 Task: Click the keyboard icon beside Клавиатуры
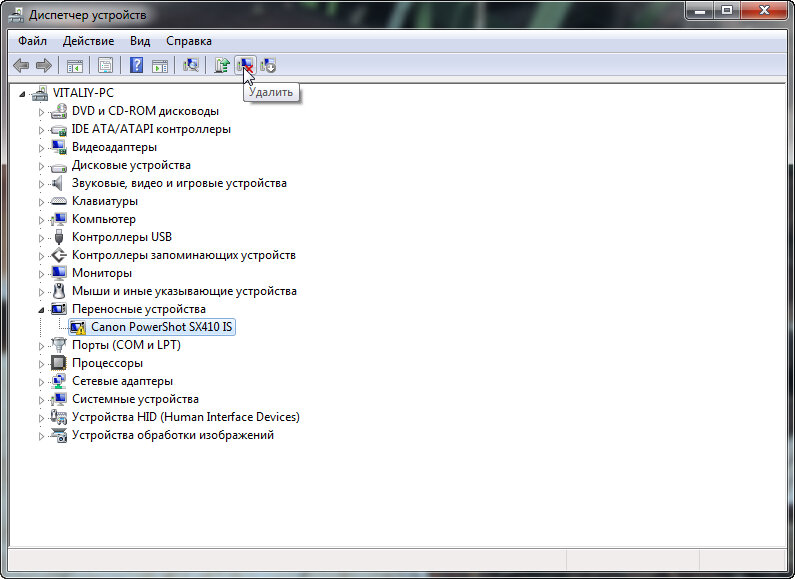pos(59,201)
